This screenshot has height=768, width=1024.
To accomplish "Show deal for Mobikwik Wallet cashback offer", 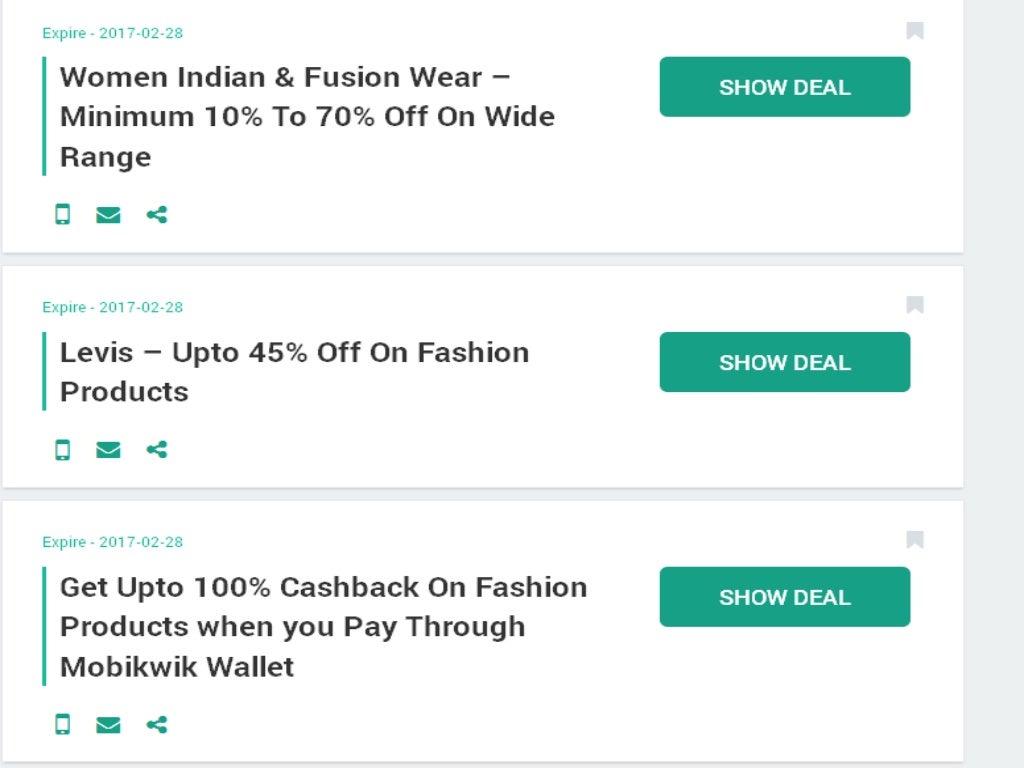I will [x=785, y=597].
